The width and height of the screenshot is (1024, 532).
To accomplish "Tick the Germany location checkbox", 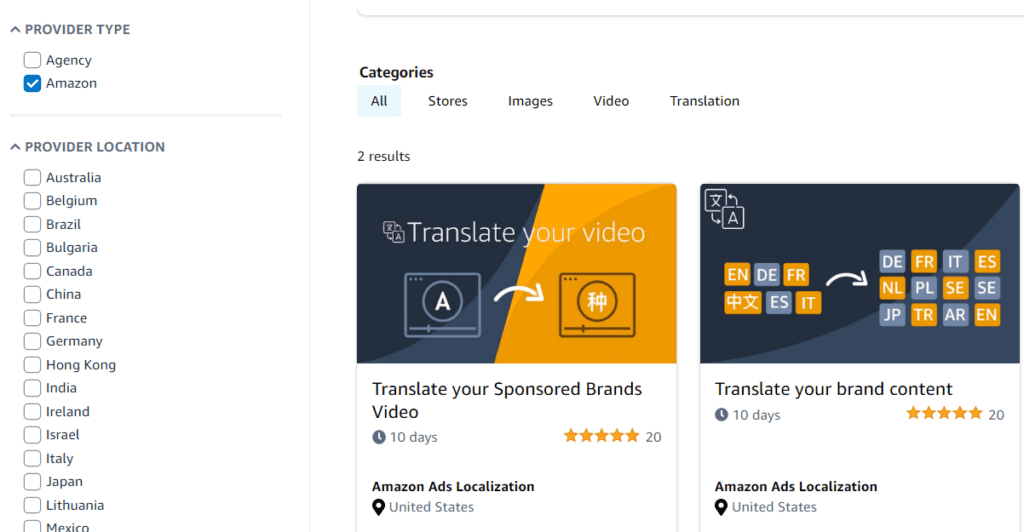I will click(x=32, y=341).
